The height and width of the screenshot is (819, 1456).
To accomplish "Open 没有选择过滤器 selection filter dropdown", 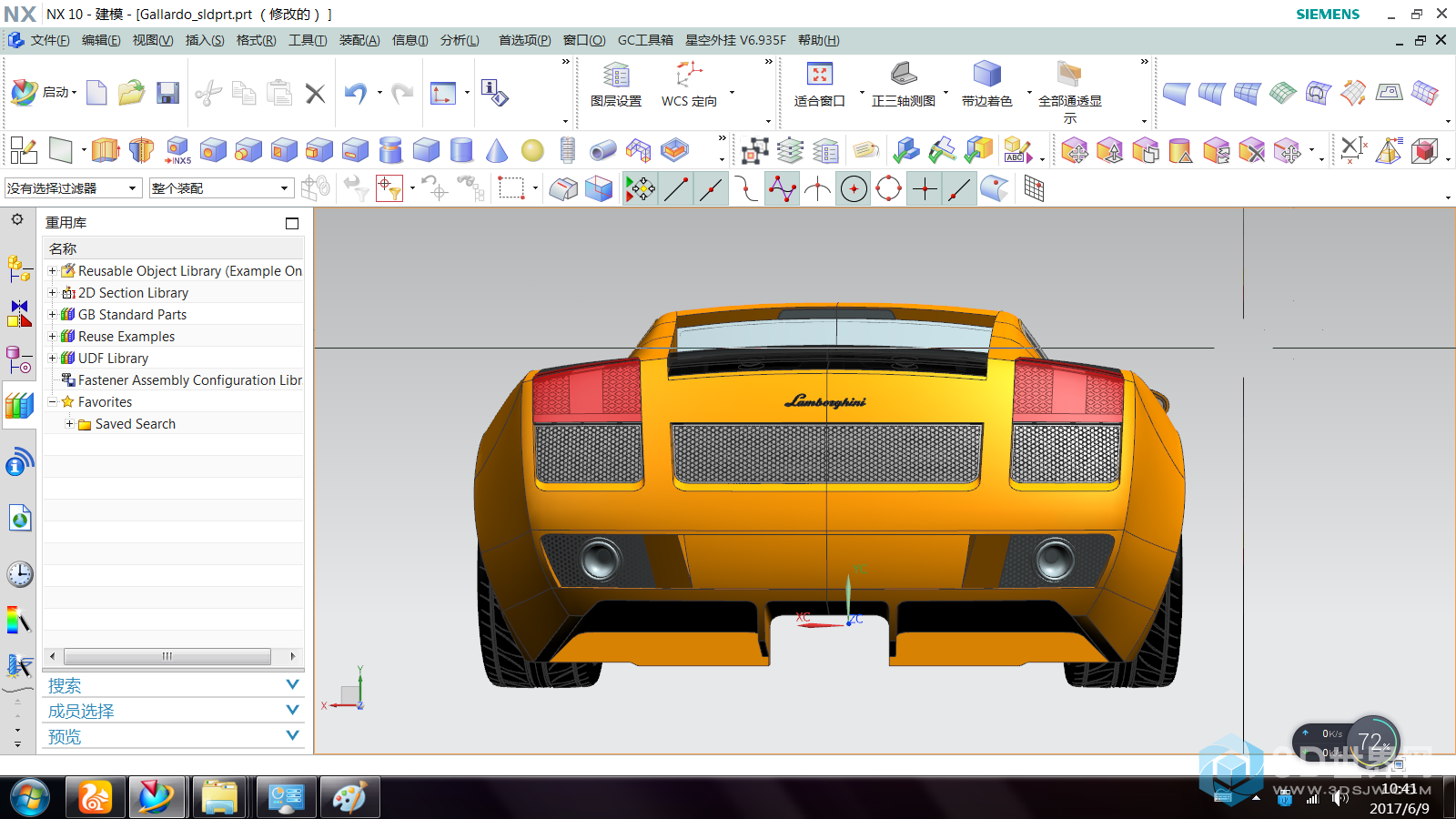I will click(73, 188).
